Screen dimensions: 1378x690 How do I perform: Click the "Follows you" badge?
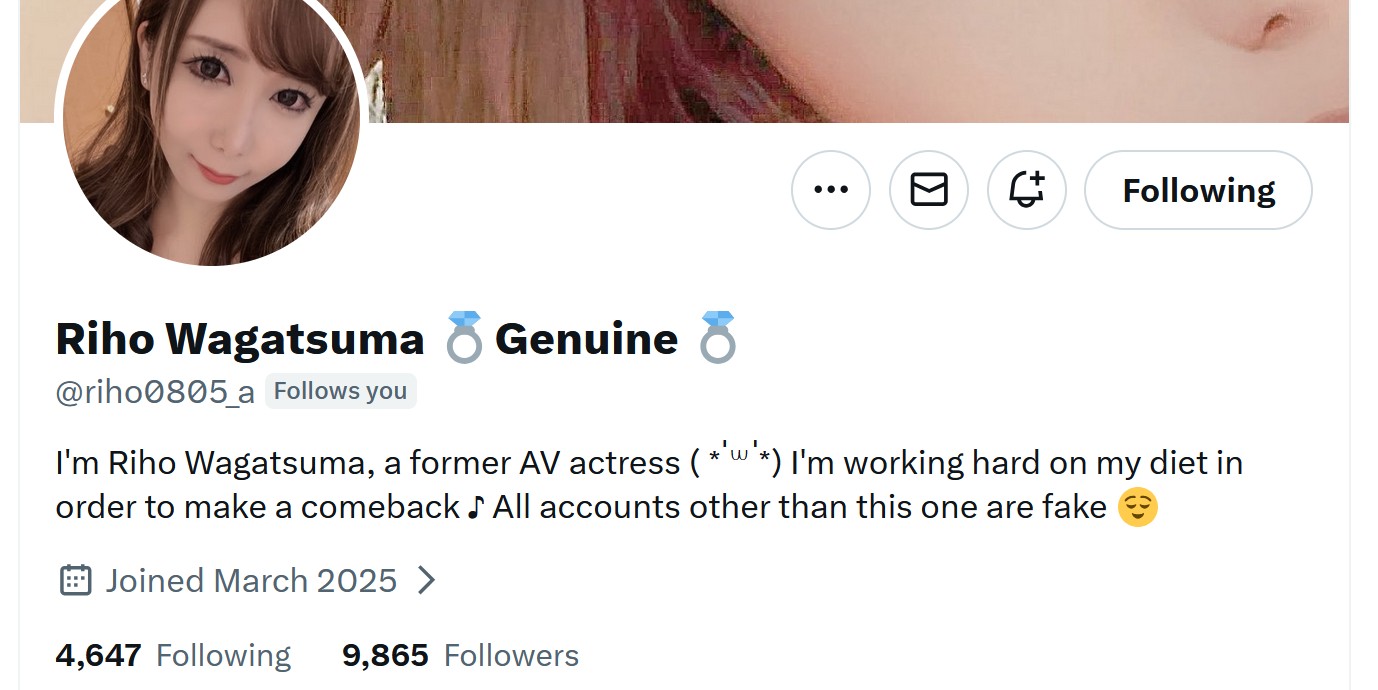point(340,391)
